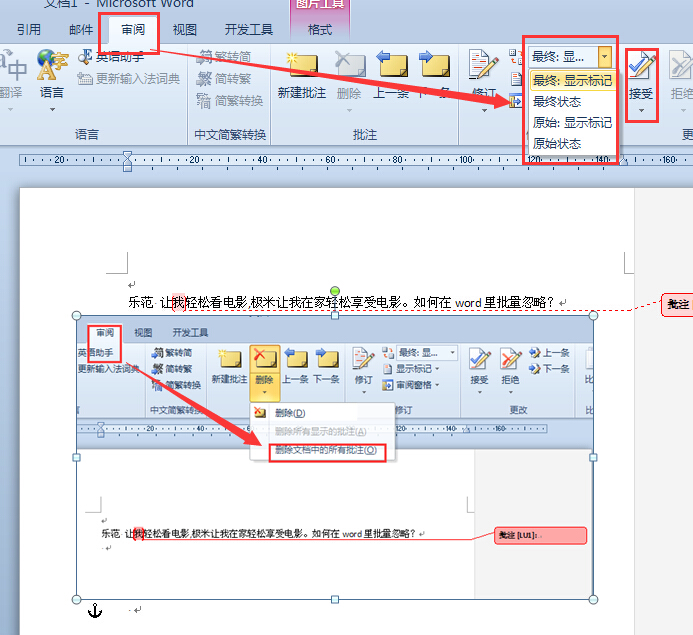The height and width of the screenshot is (635, 693).
Task: Click the 最终: 显... combo box field
Action: point(564,57)
